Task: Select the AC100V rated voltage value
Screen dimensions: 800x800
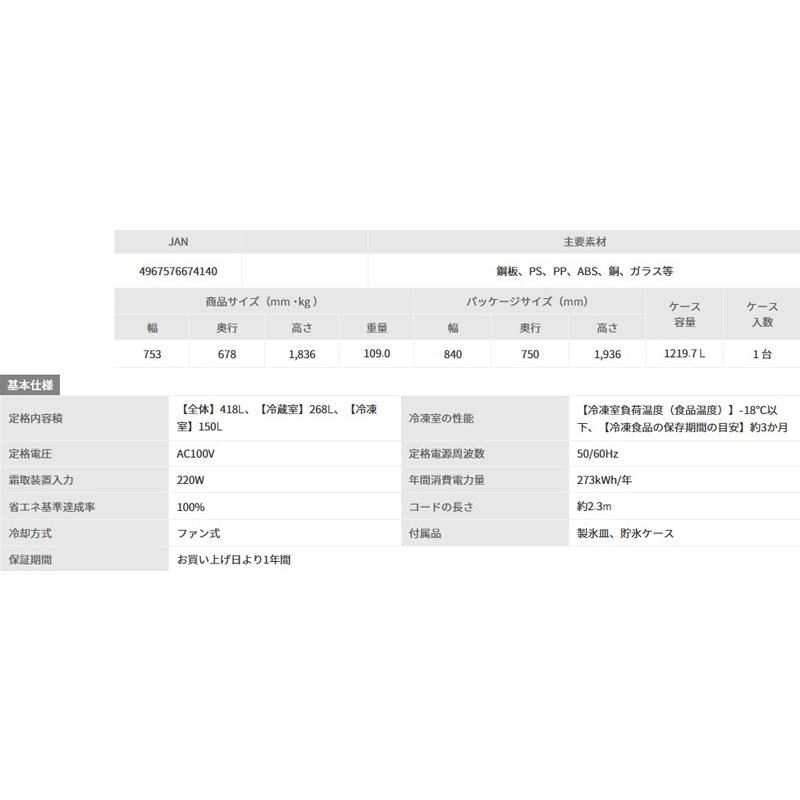Action: [195, 454]
